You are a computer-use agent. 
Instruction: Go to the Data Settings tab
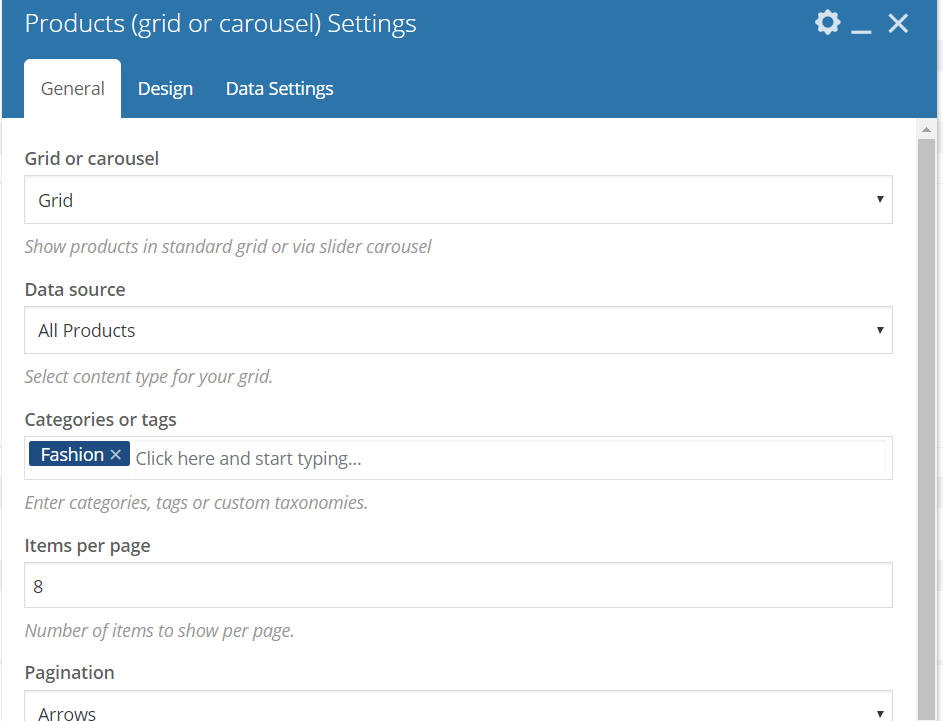[x=280, y=88]
